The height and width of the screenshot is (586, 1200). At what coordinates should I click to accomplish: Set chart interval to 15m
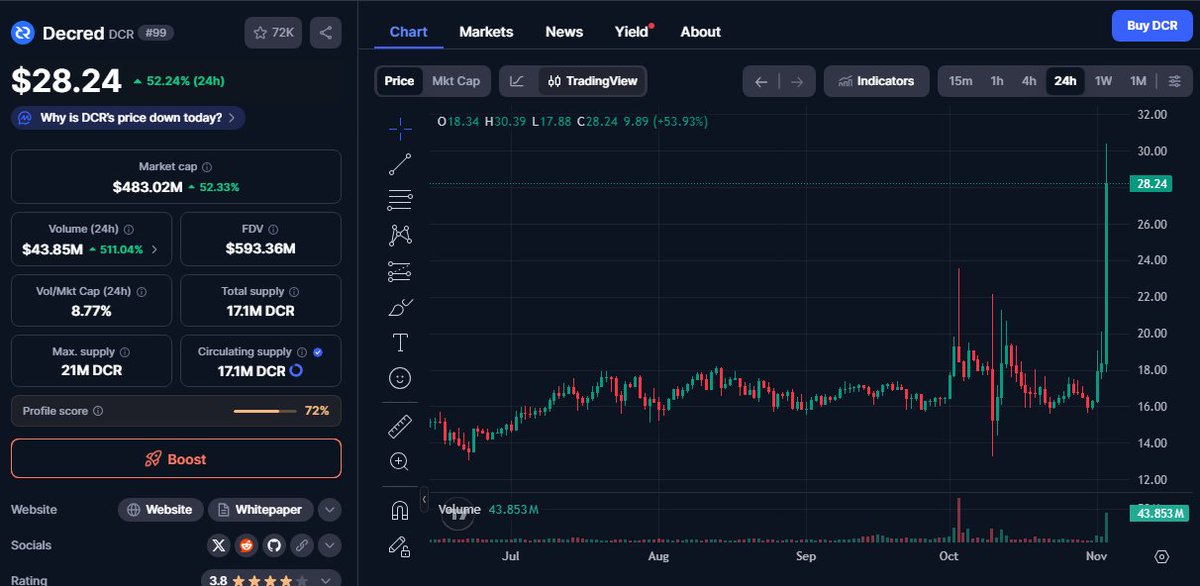tap(960, 81)
